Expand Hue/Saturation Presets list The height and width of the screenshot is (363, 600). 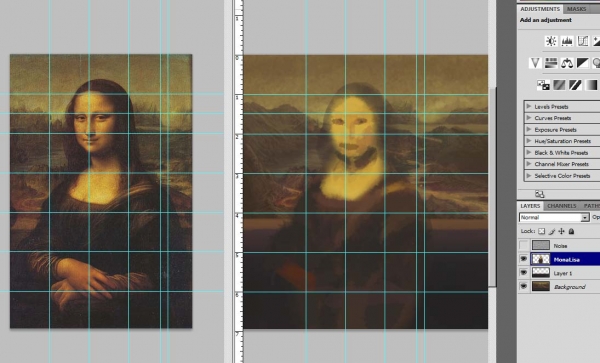point(529,141)
